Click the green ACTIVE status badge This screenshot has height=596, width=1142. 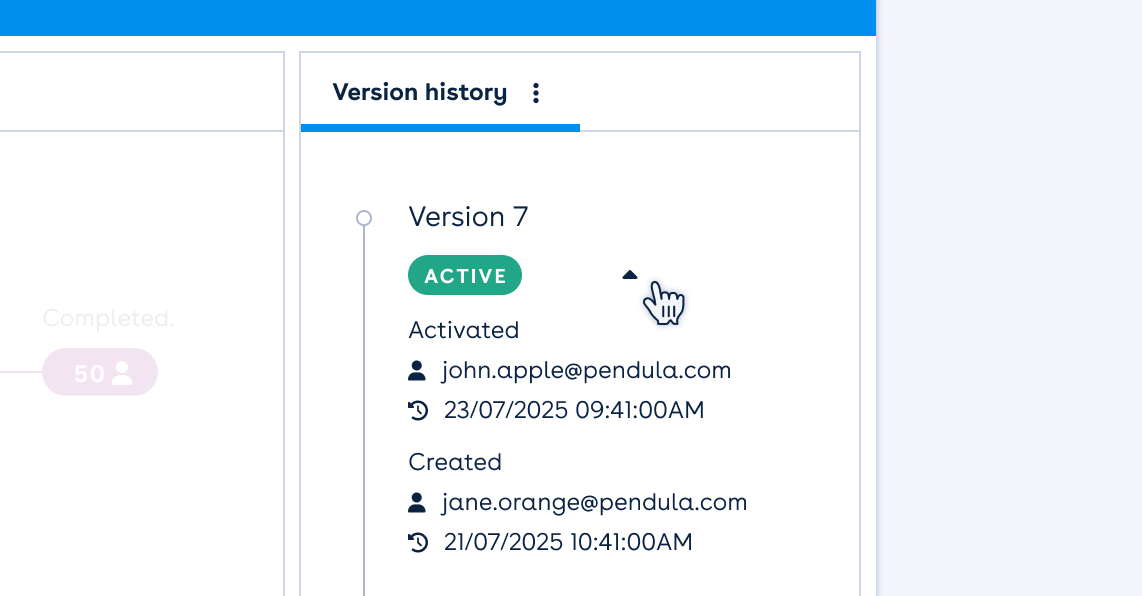[465, 276]
